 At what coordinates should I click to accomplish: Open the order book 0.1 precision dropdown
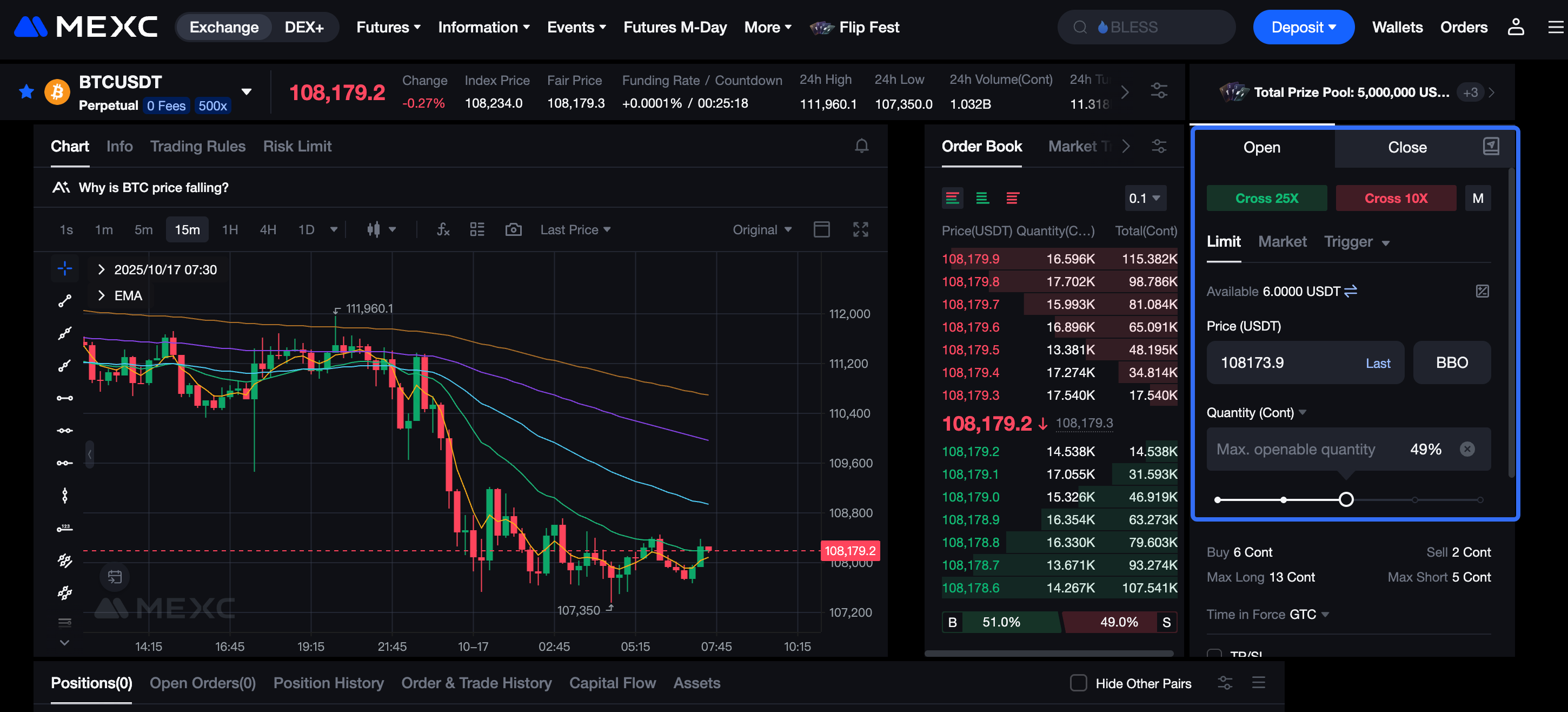tap(1144, 199)
